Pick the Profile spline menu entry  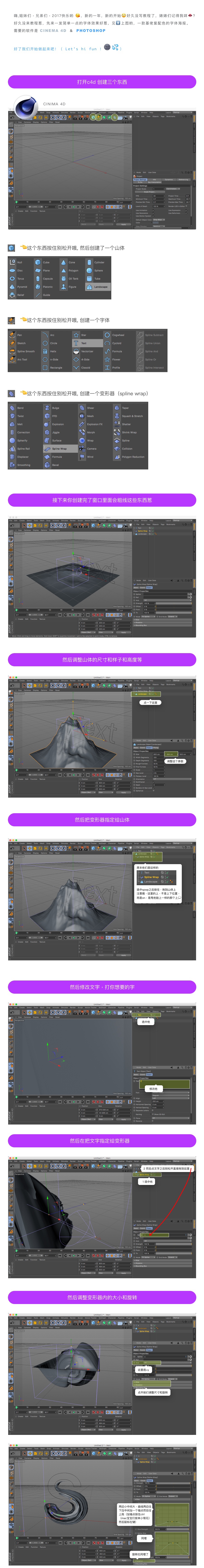tap(116, 368)
